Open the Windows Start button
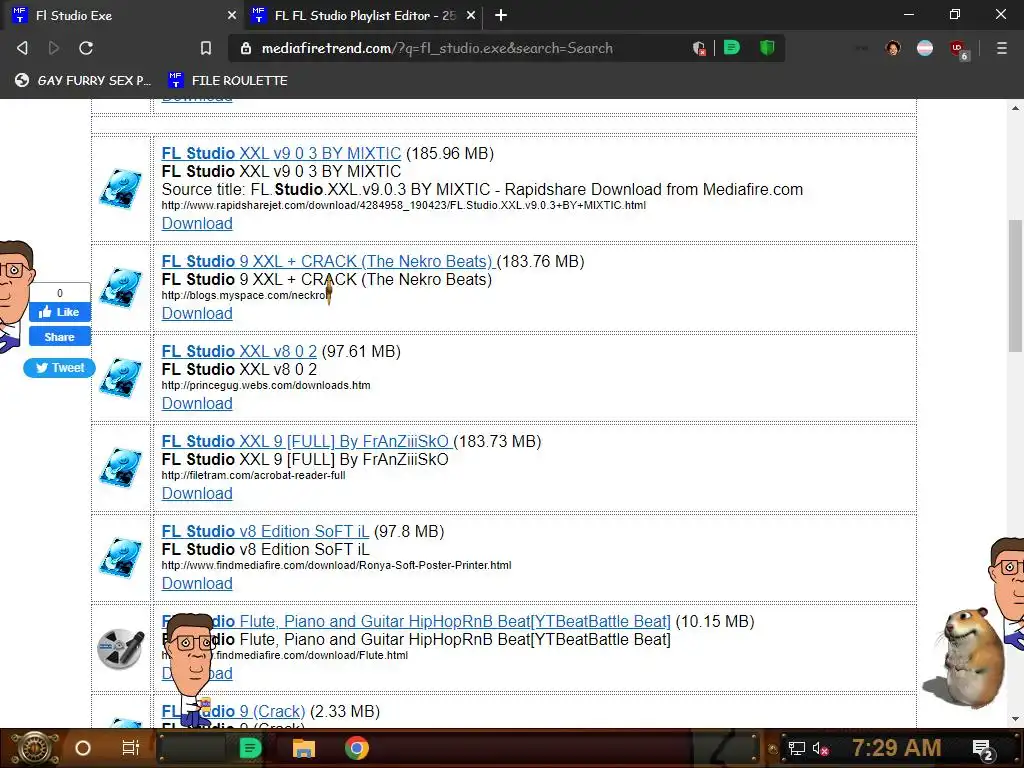This screenshot has width=1024, height=768. (34, 748)
